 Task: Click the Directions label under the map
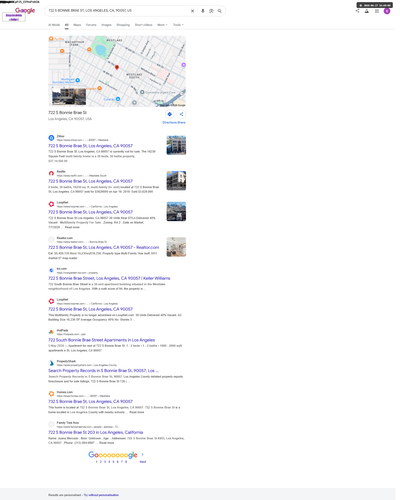click(x=169, y=122)
